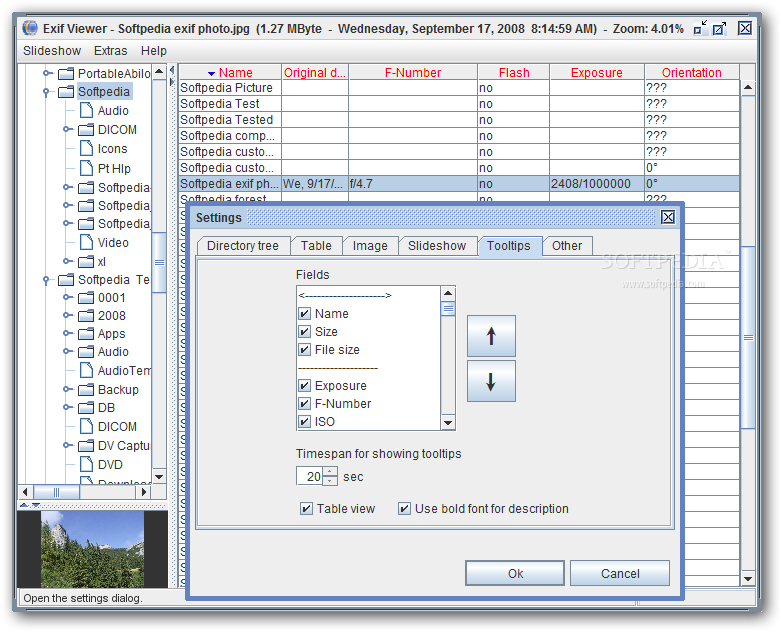Increase the tooltip timespan with spinner up
The image size is (782, 632).
tap(330, 471)
